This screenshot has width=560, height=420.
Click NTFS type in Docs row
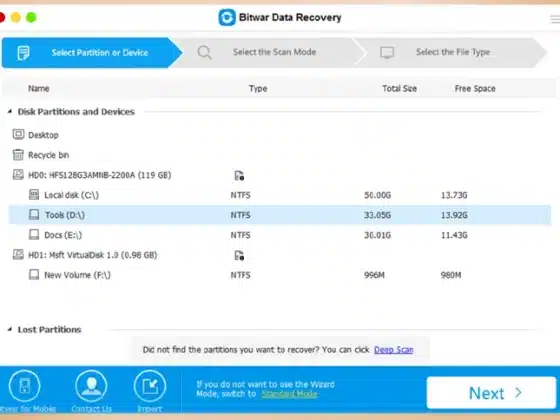point(240,235)
